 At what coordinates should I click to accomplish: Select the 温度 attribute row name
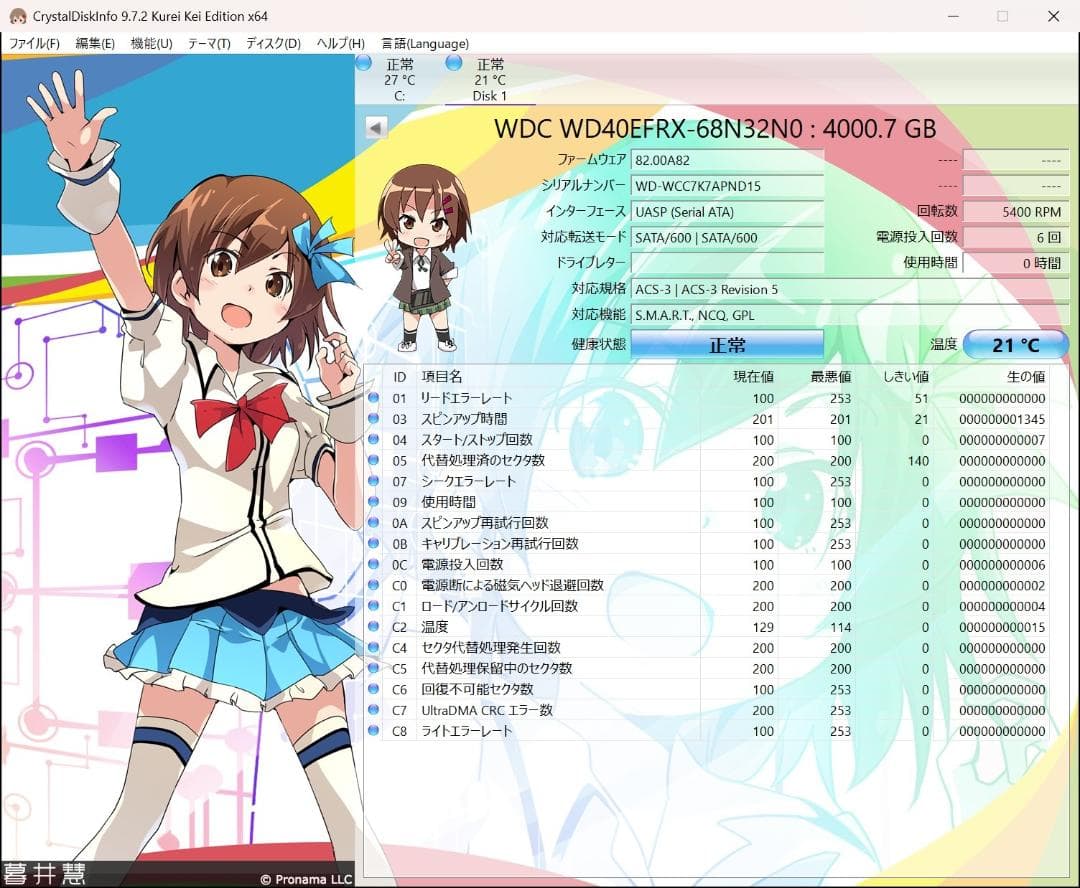point(435,626)
